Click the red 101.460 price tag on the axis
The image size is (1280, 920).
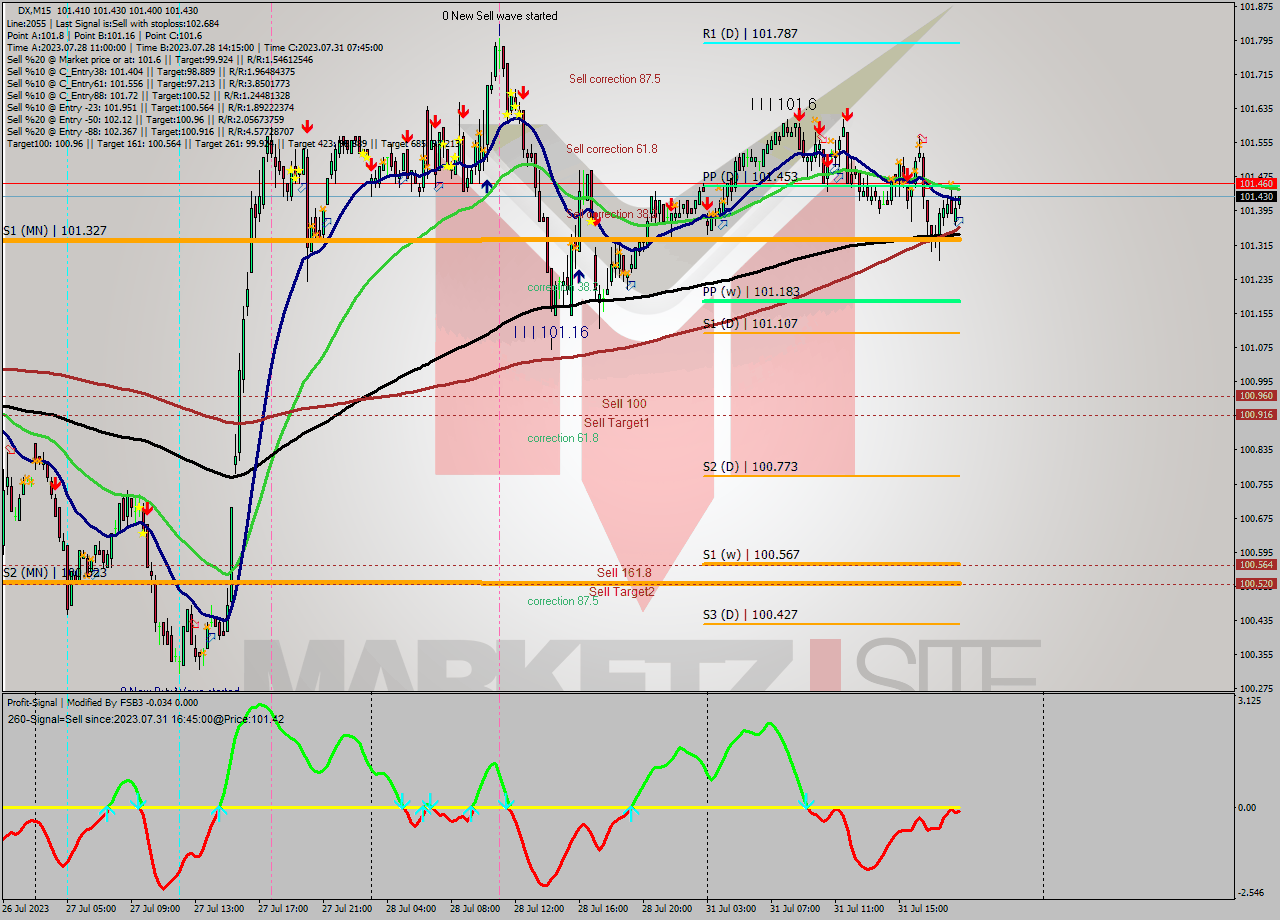coord(1256,184)
